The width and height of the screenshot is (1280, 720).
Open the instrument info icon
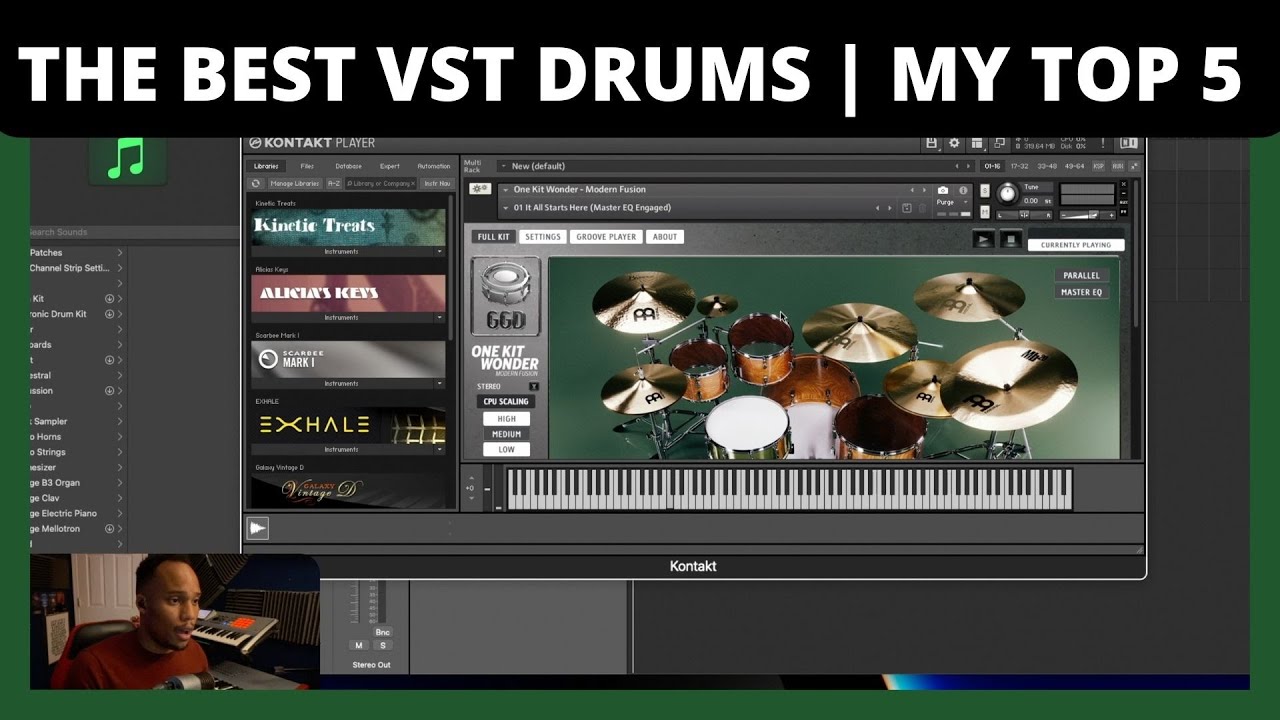pos(964,190)
